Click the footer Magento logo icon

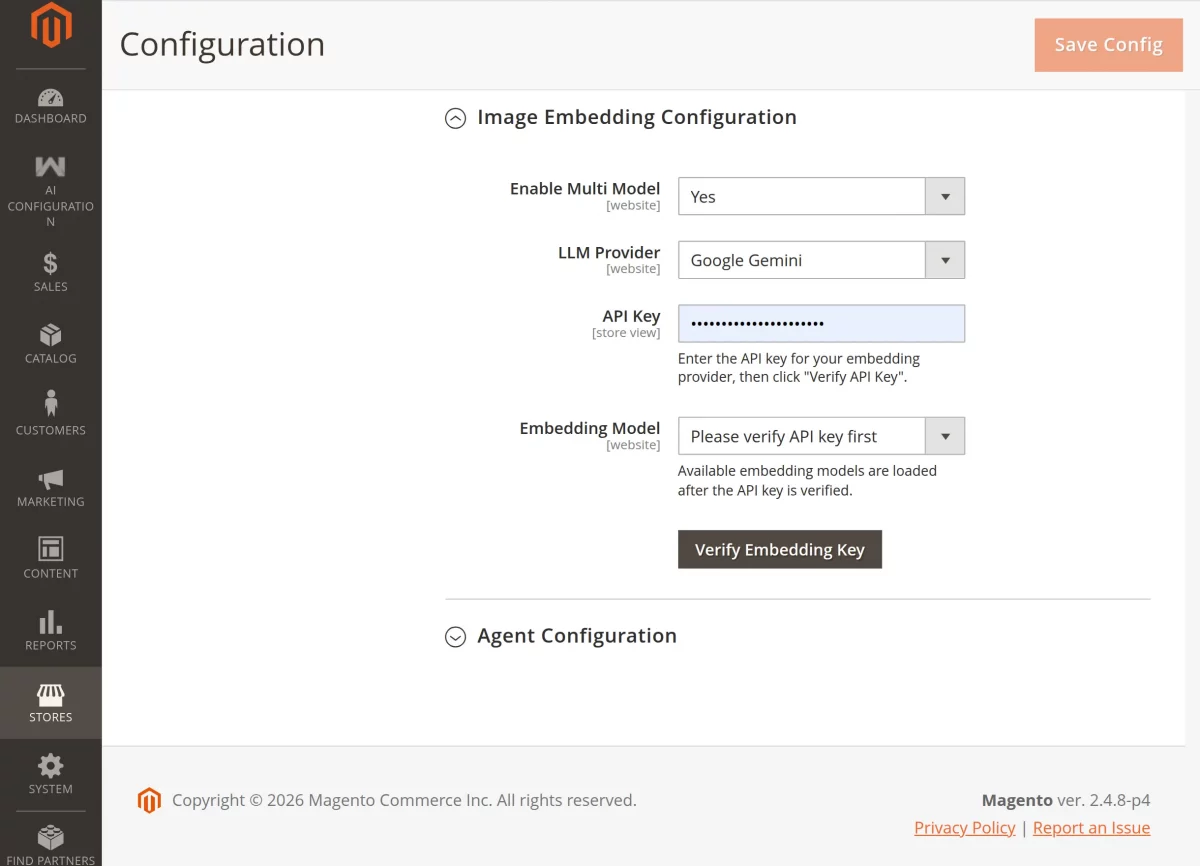(149, 800)
